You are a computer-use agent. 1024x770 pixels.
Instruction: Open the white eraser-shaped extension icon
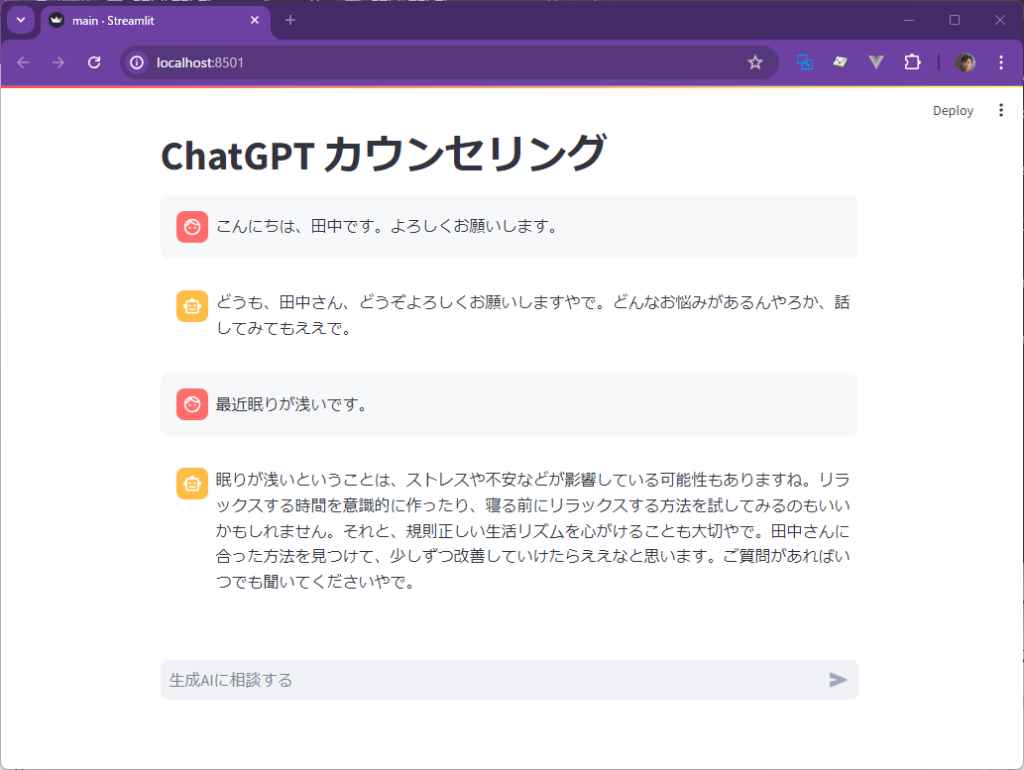click(x=840, y=63)
